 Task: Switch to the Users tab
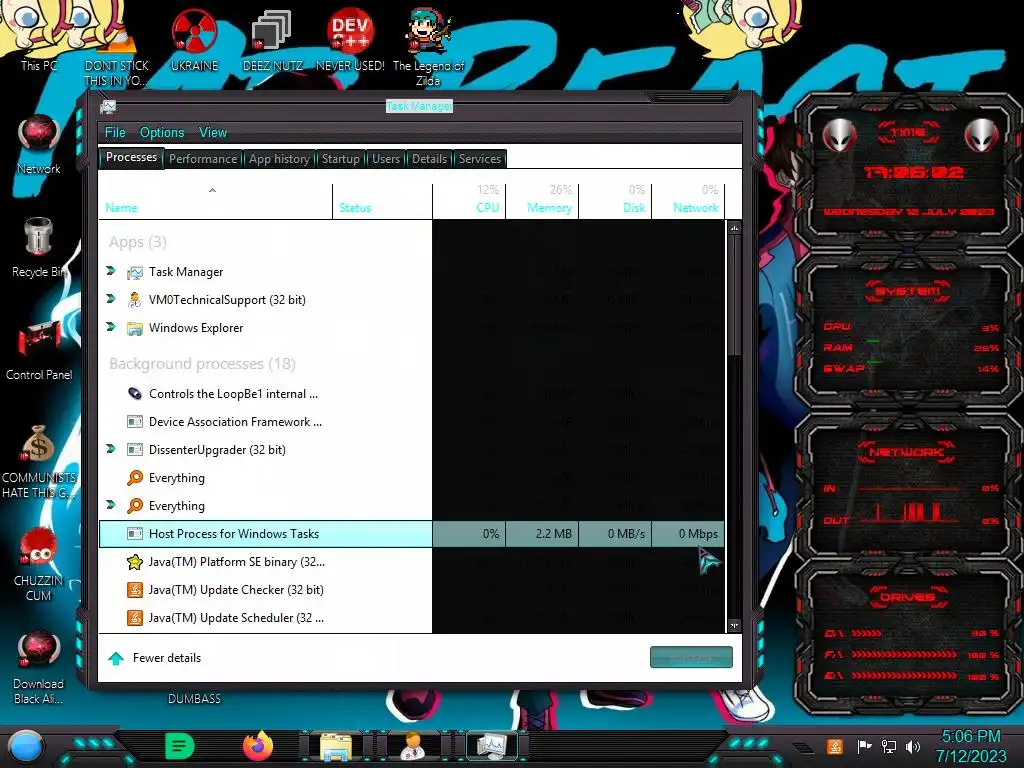[x=386, y=159]
